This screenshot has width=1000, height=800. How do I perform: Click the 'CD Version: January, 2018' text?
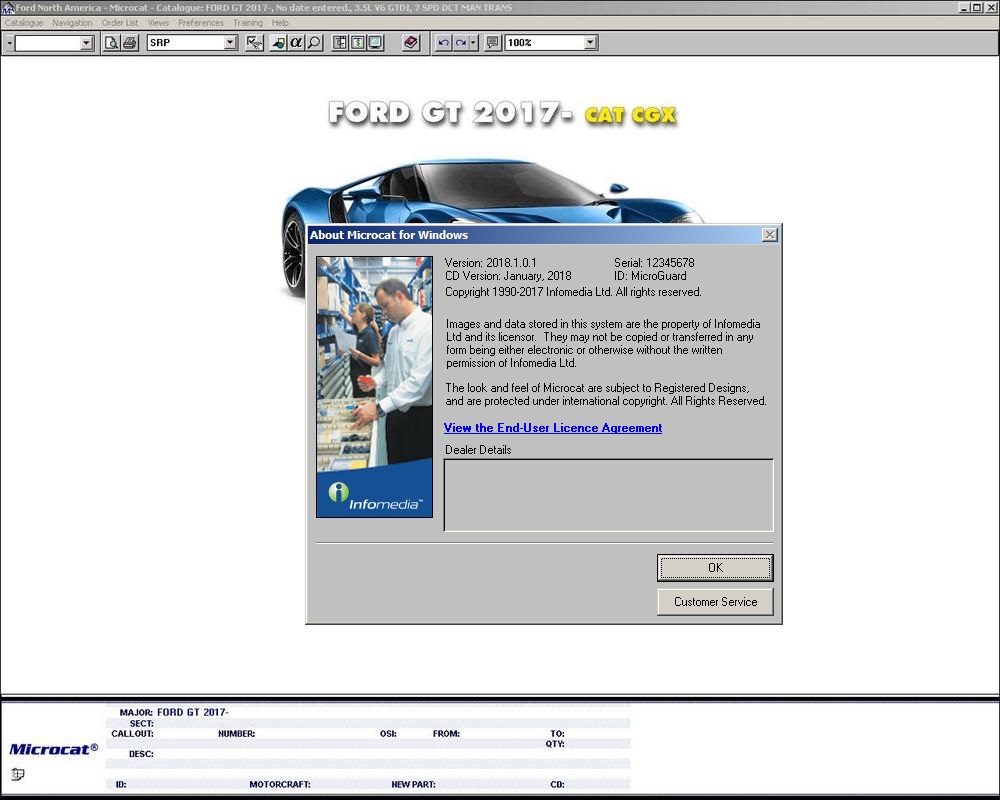(x=508, y=276)
